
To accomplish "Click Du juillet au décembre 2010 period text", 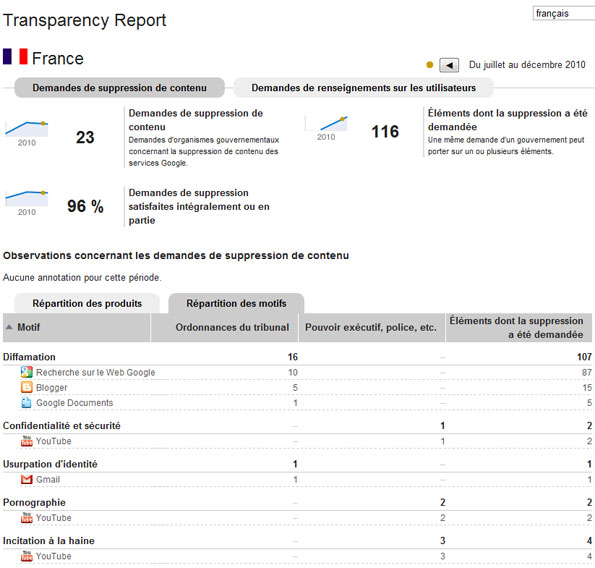I will pos(527,65).
